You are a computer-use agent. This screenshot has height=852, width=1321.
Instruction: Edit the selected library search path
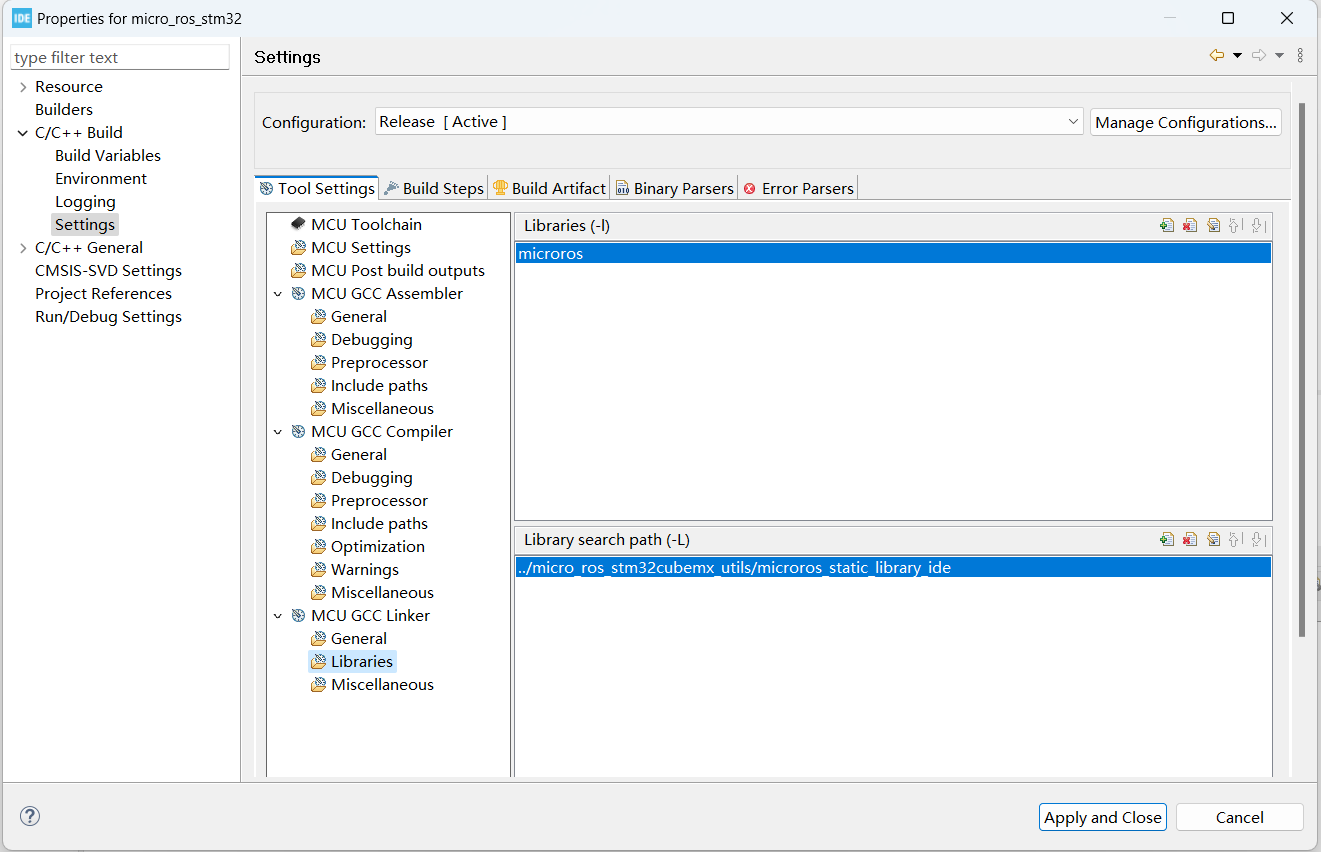tap(1213, 540)
